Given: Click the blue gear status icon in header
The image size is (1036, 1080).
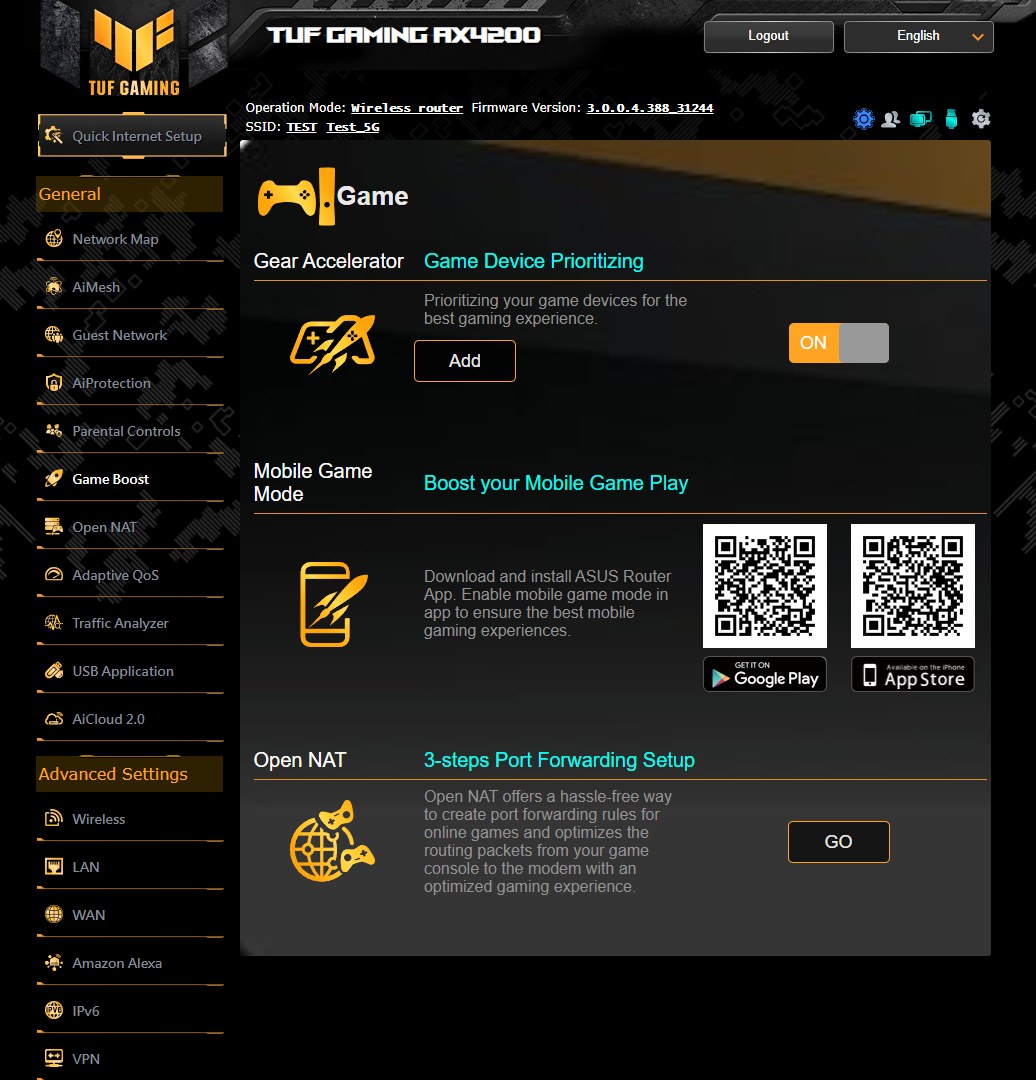Looking at the screenshot, I should (864, 119).
